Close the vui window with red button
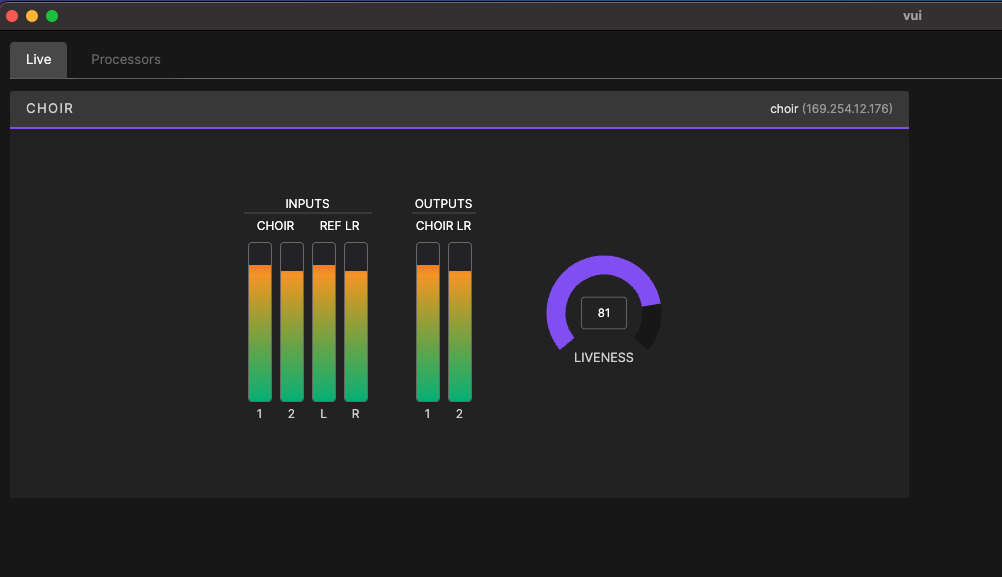 [12, 16]
